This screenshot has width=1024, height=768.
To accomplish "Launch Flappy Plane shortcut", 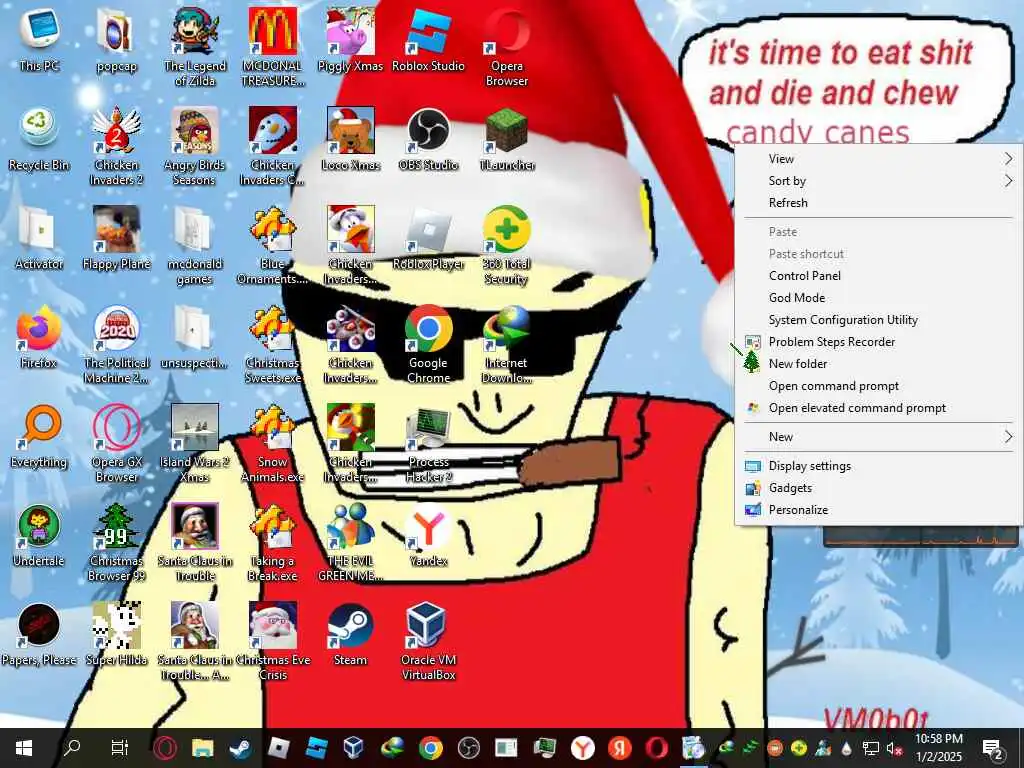I will pos(116,239).
